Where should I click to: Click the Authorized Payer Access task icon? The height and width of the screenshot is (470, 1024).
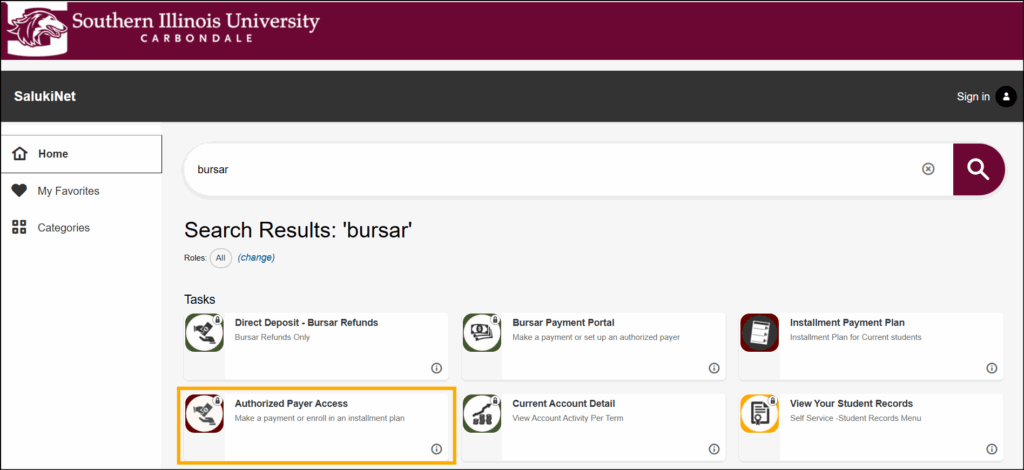[204, 413]
